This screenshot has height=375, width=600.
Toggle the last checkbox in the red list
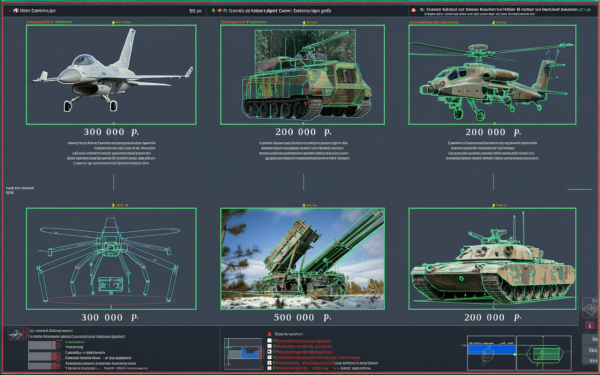pos(269,368)
